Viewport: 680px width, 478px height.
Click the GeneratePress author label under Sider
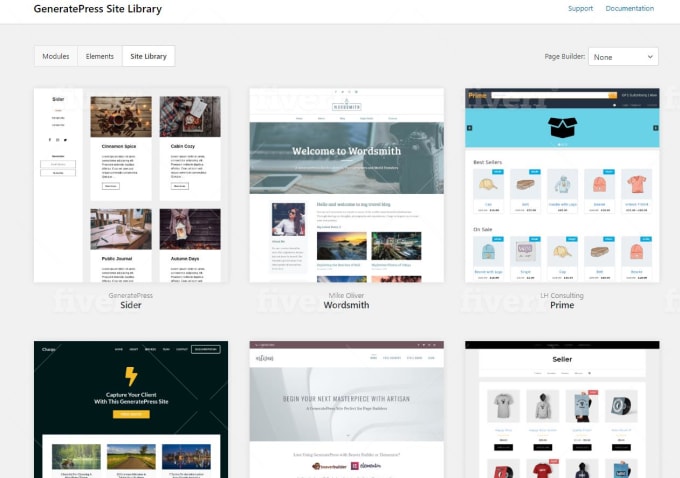point(131,295)
